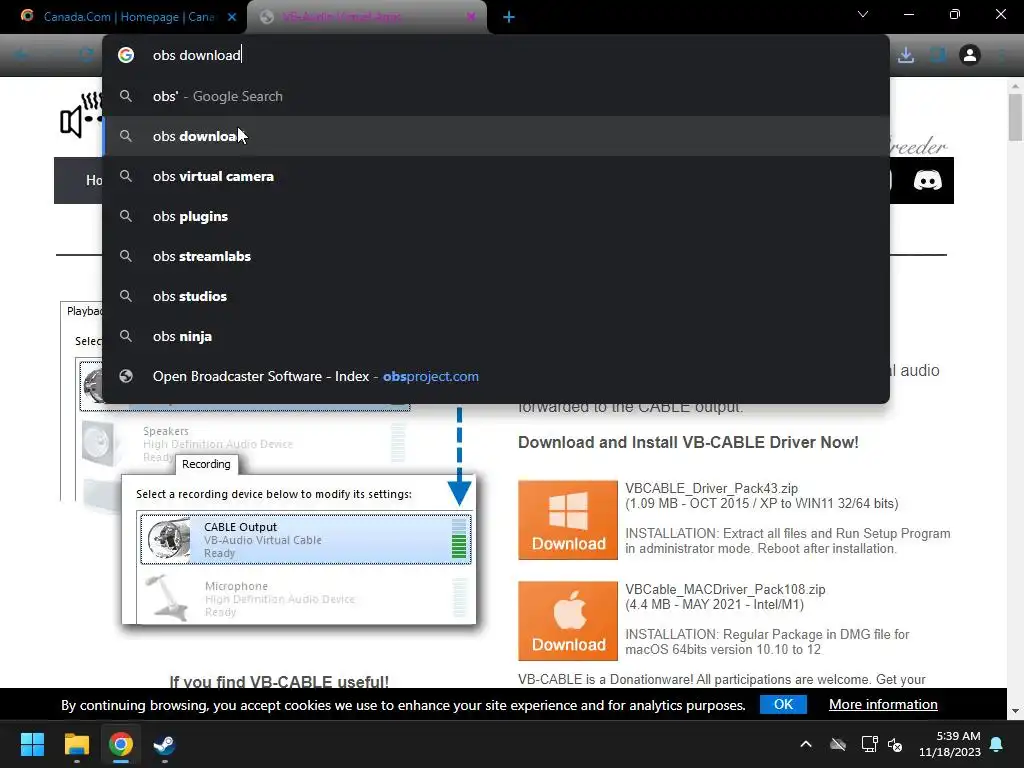1024x768 pixels.
Task: Select the CABLE Output recording device
Action: tap(305, 539)
